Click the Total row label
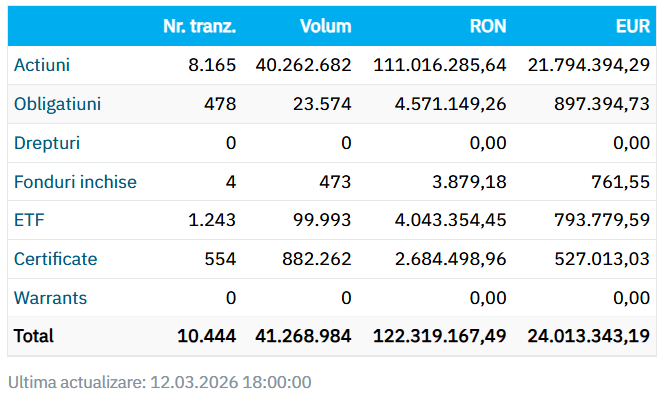Viewport: 665px width, 395px height. click(x=34, y=336)
